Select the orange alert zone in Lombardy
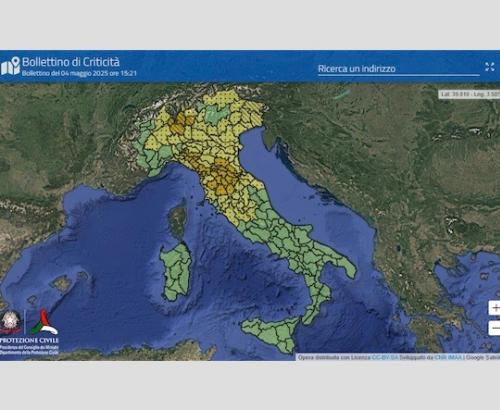The height and width of the screenshot is (410, 500). click(179, 123)
